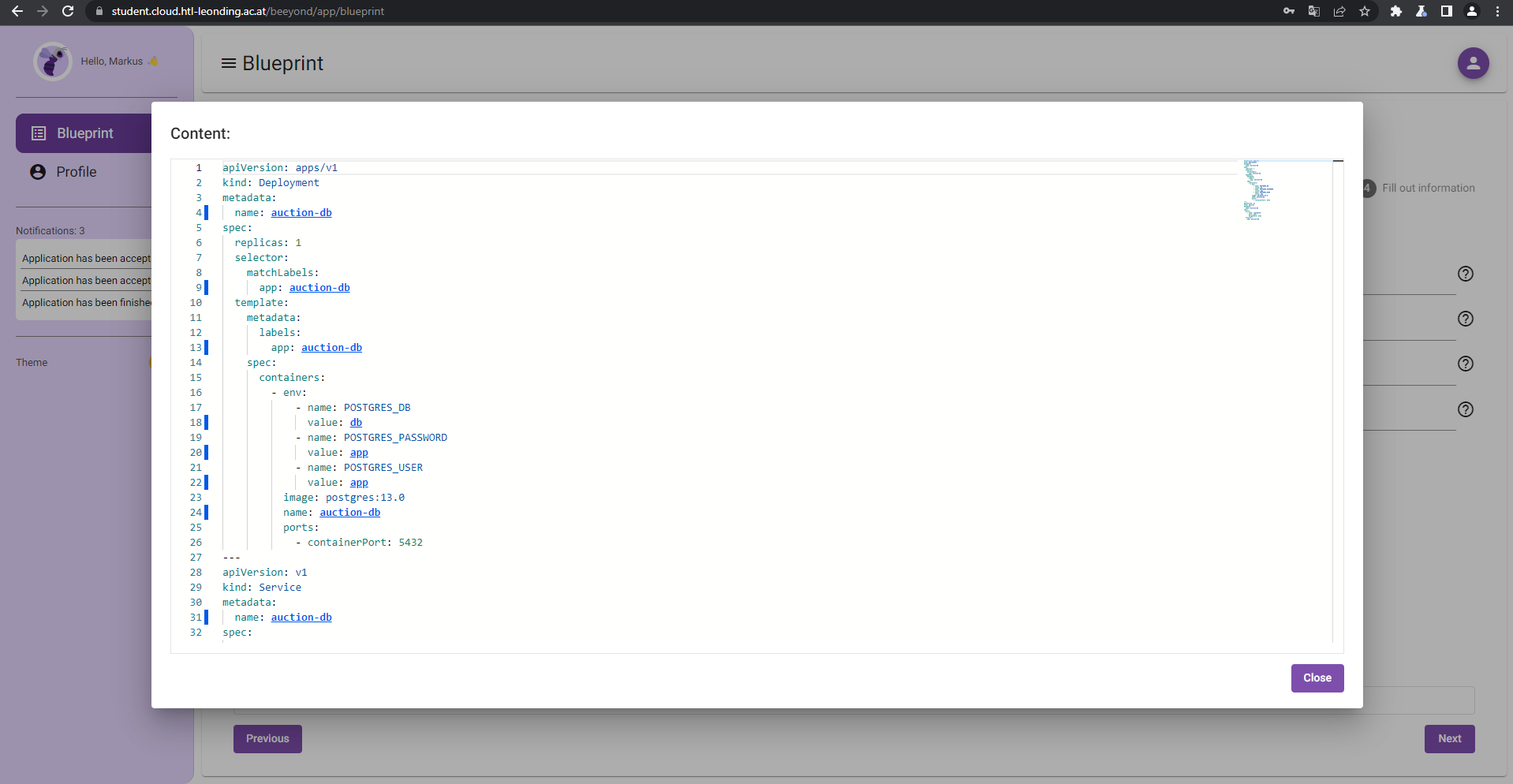Click the db value link on line 18

(x=356, y=423)
